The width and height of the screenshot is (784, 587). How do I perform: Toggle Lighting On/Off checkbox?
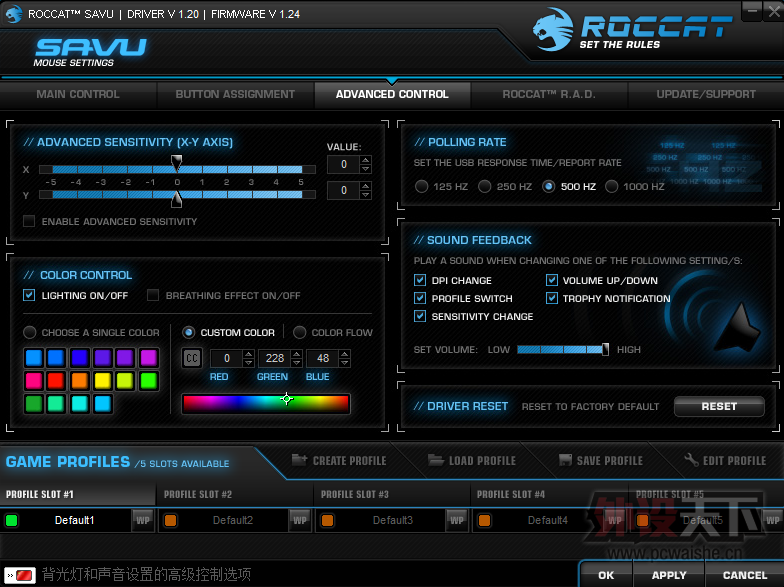pos(29,295)
